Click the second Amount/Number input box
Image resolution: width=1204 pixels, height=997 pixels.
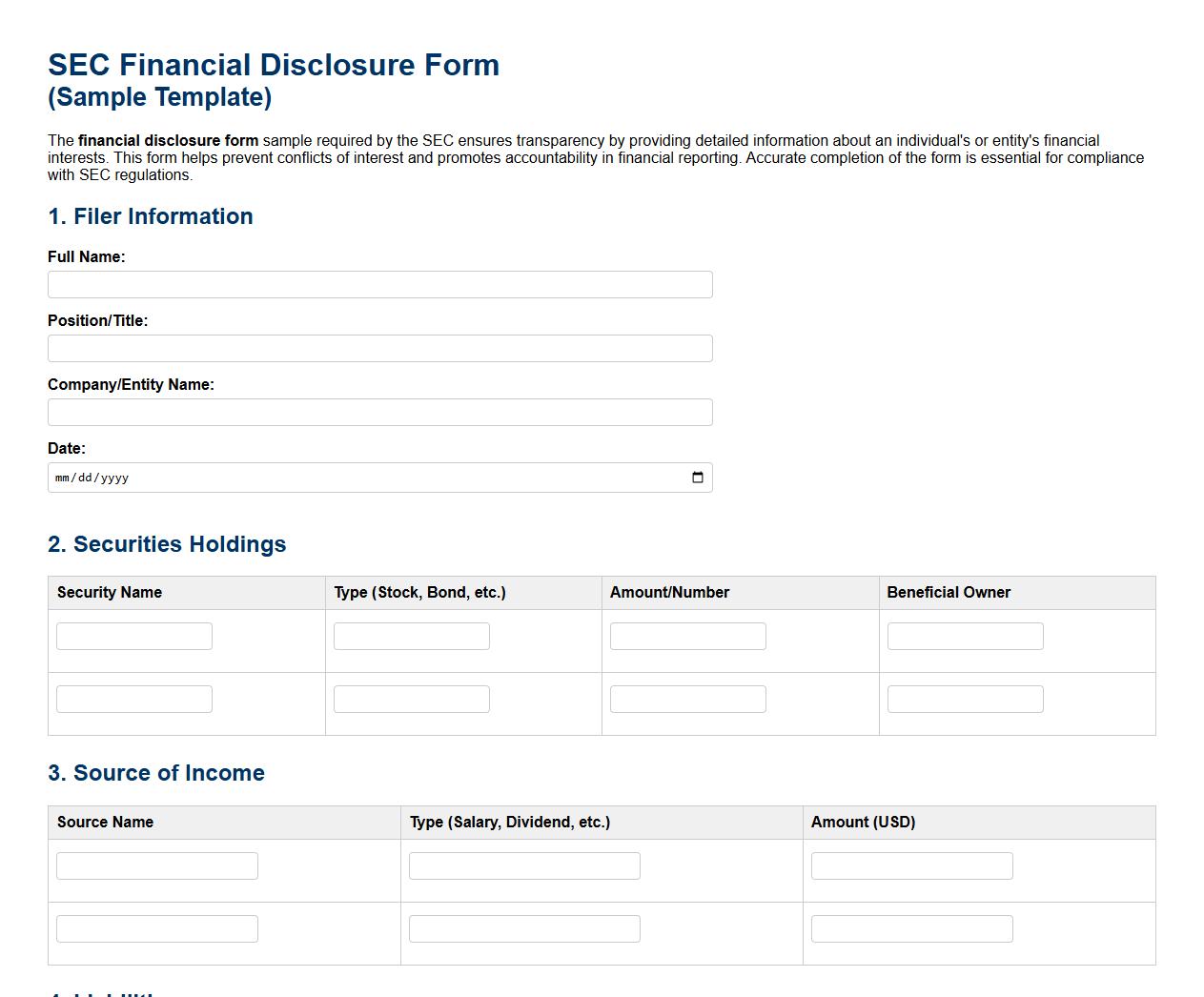[x=687, y=699]
